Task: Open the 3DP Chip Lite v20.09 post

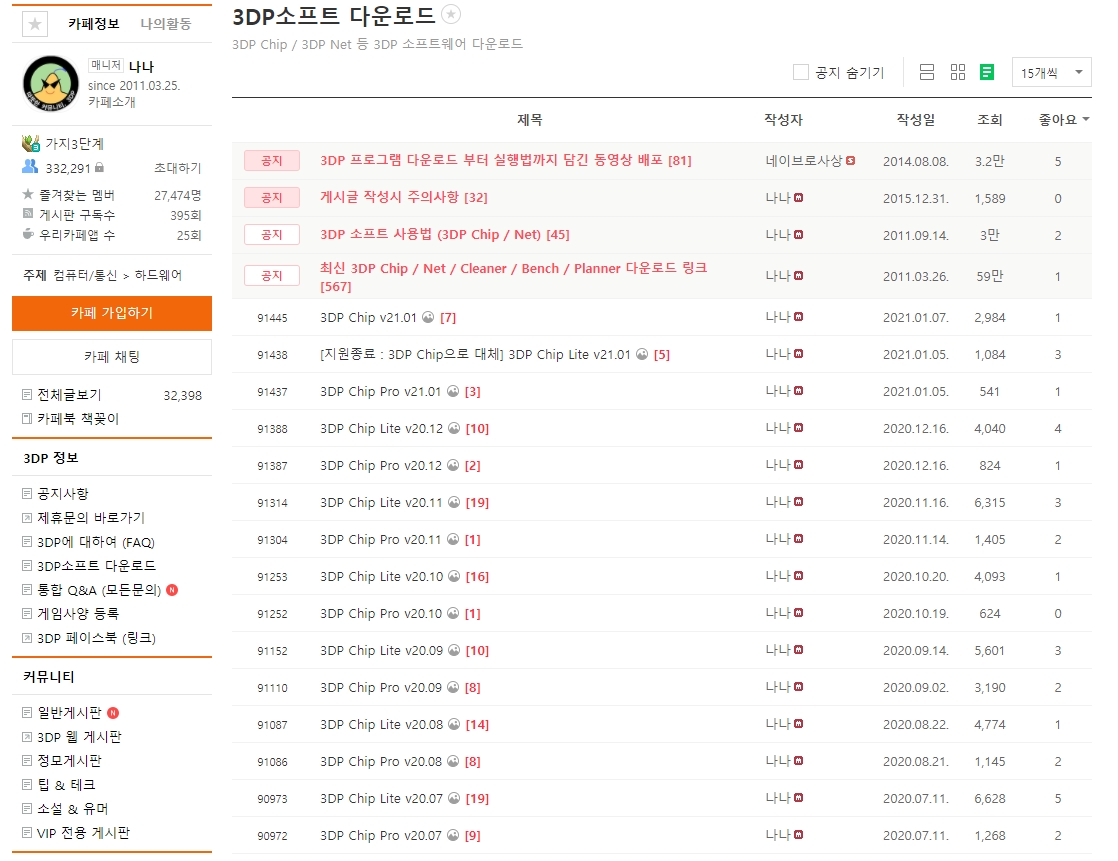Action: click(381, 651)
